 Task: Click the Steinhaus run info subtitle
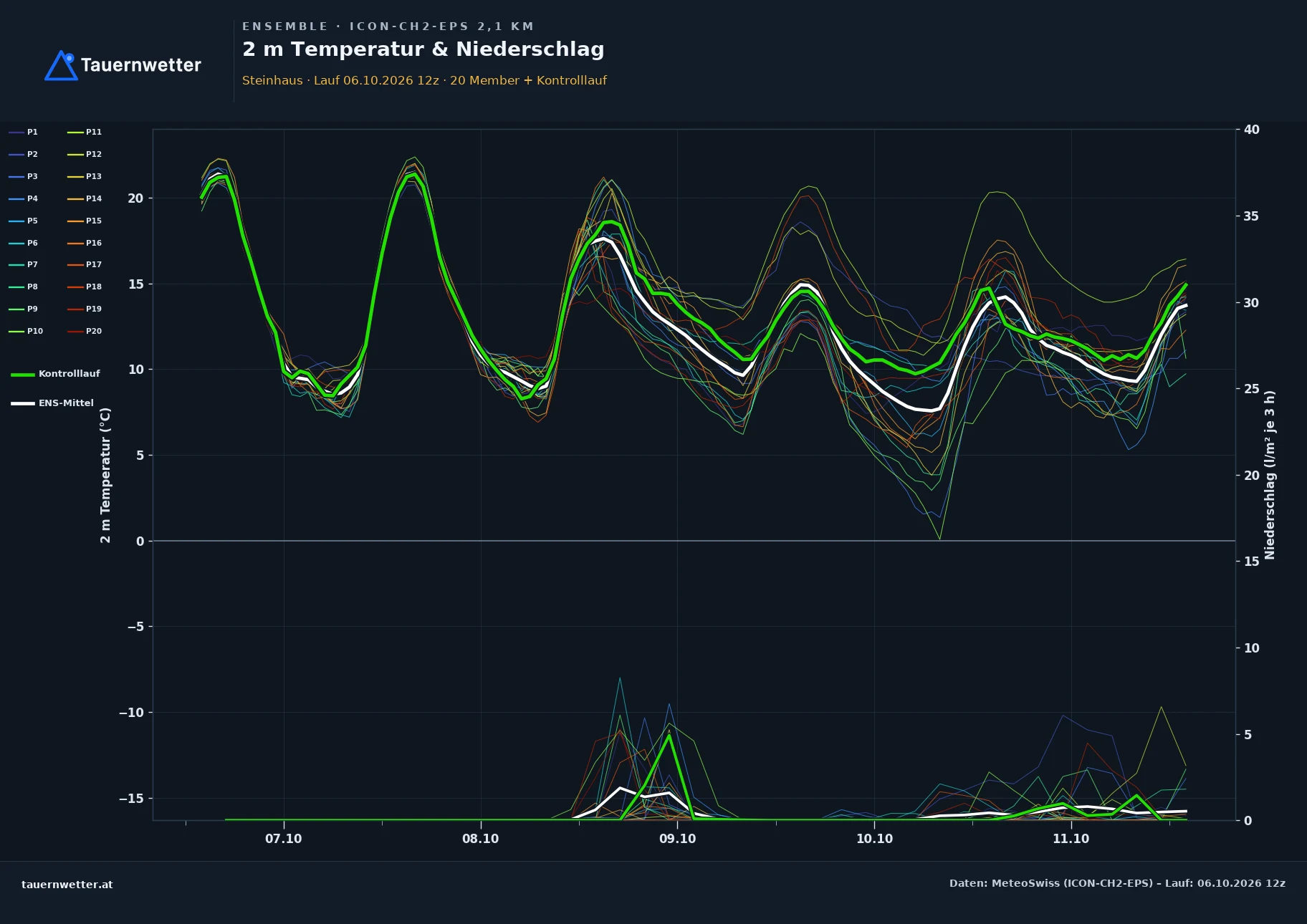click(x=424, y=80)
